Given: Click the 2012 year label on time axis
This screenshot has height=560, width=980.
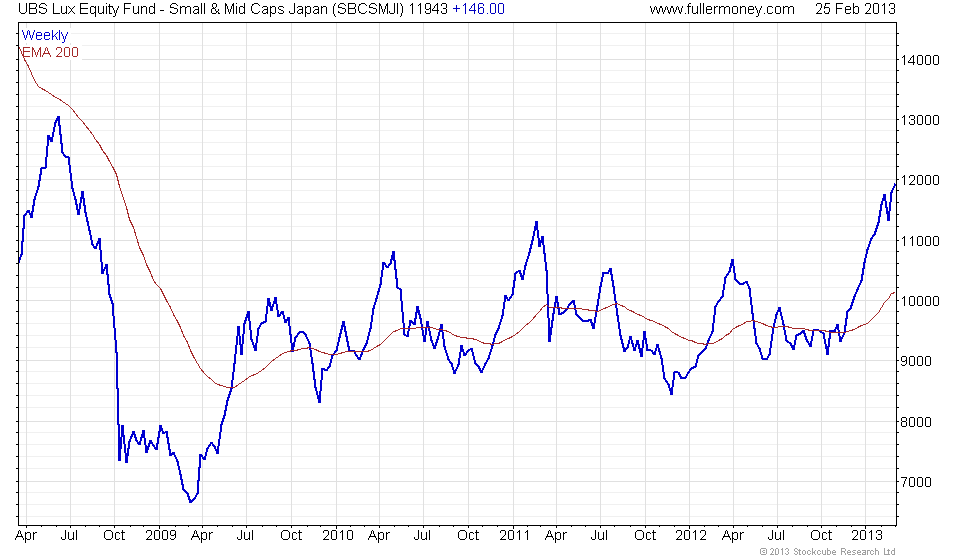Looking at the screenshot, I should (x=691, y=536).
